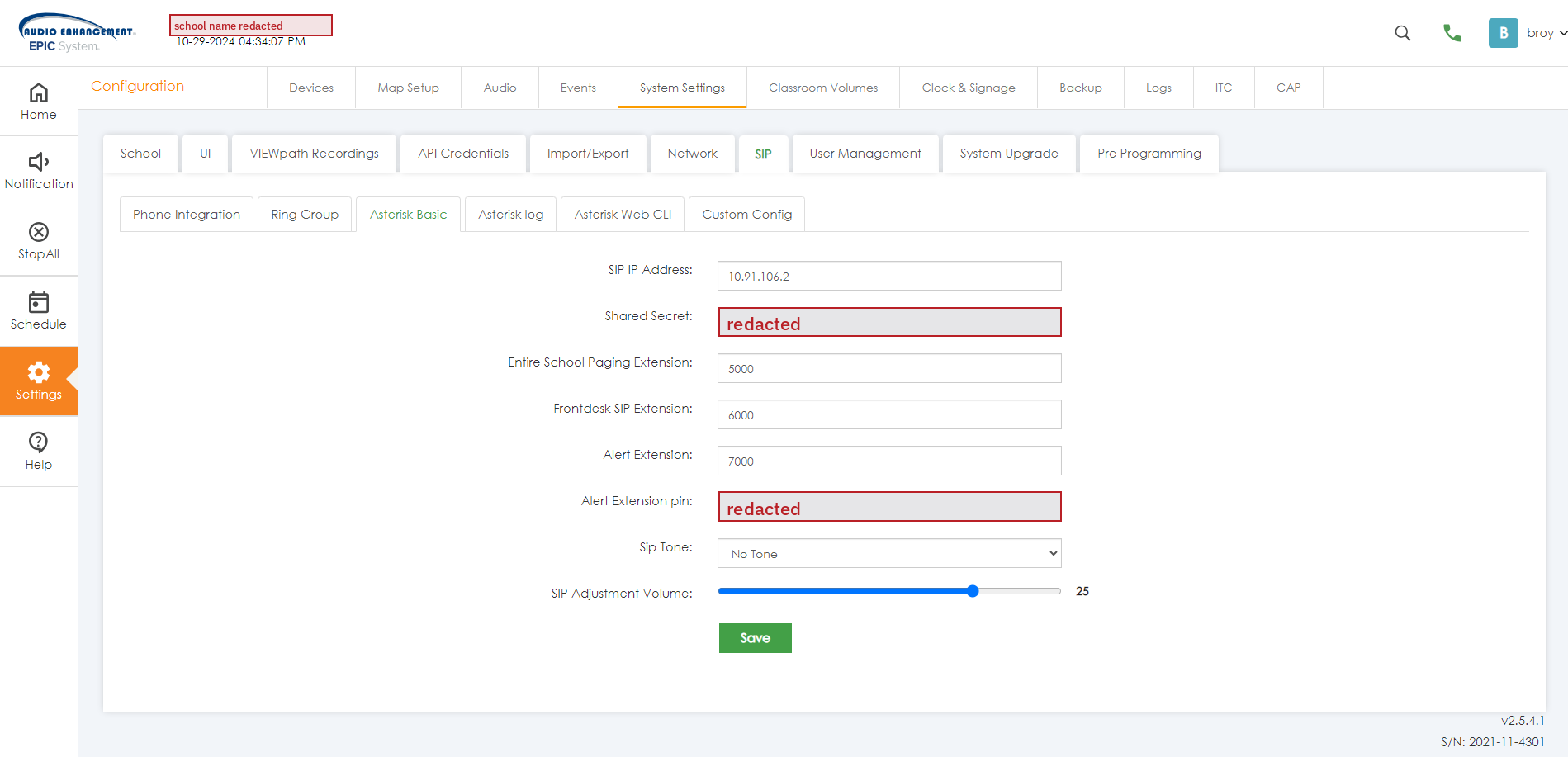Switch to Map Setup tab
The image size is (1568, 757).
408,88
